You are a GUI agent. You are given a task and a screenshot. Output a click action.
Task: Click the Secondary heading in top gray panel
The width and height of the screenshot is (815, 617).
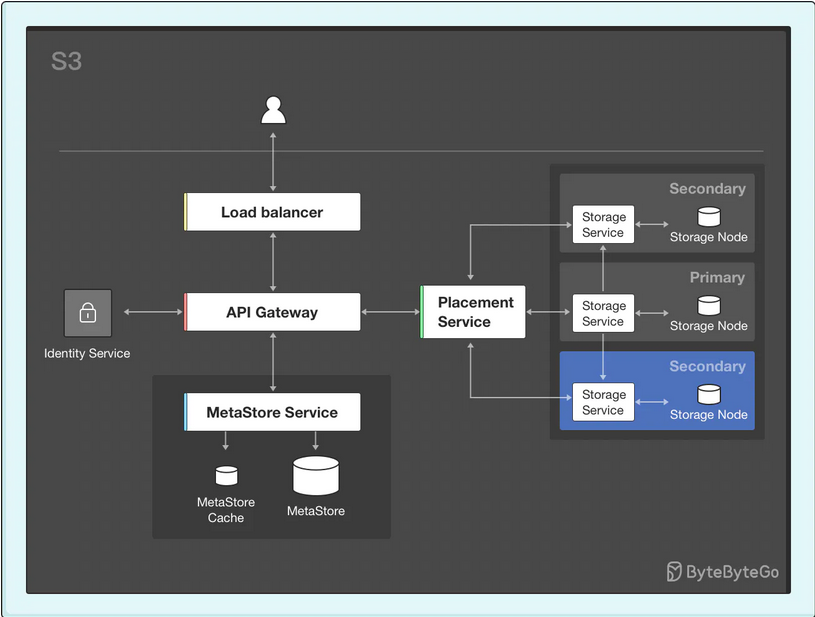tap(707, 188)
